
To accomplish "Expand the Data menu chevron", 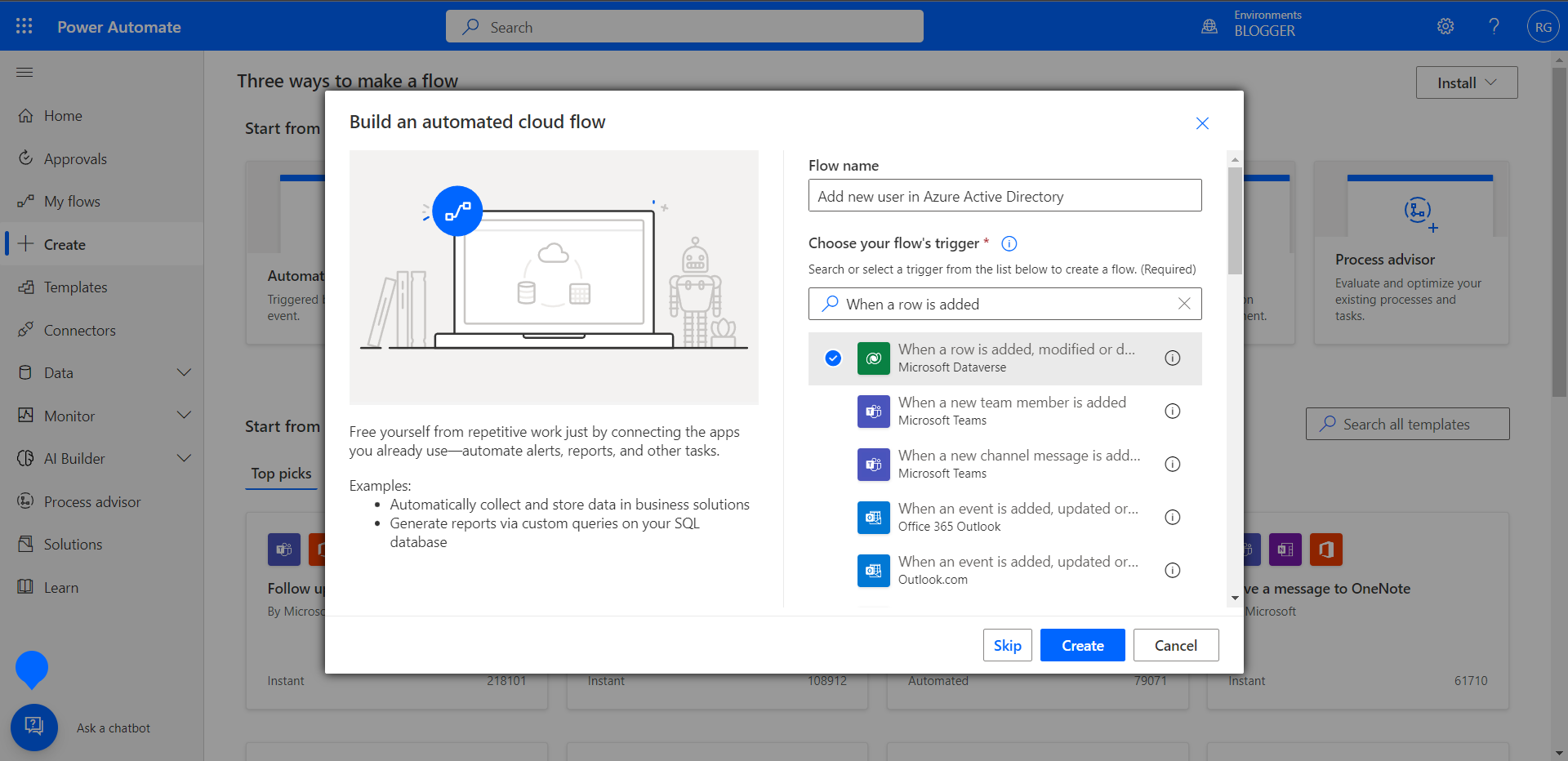I will [x=185, y=372].
